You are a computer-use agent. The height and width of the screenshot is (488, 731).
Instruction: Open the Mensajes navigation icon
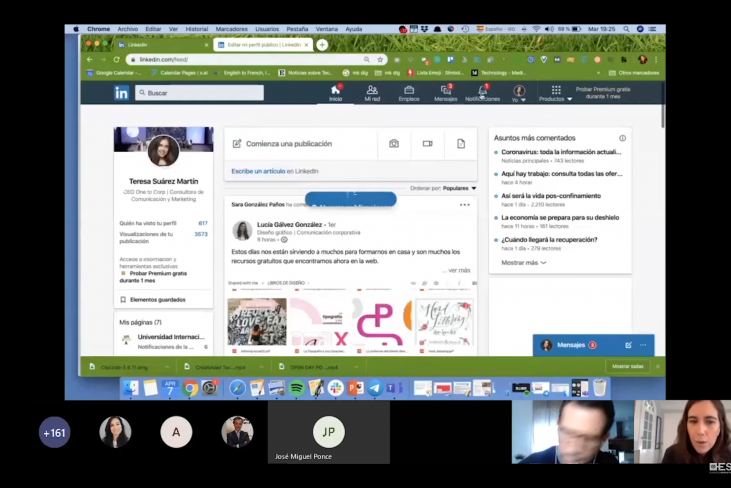[x=446, y=93]
